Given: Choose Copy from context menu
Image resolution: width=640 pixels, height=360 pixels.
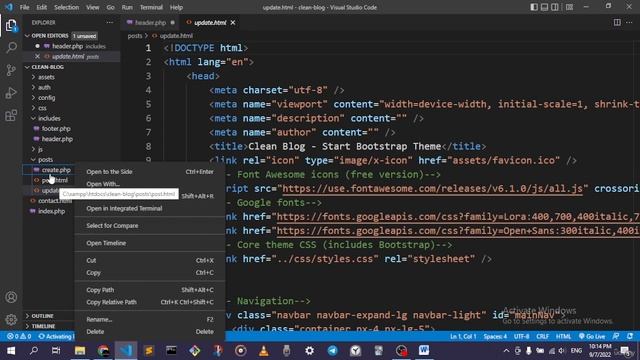Looking at the screenshot, I should pyautogui.click(x=149, y=273).
